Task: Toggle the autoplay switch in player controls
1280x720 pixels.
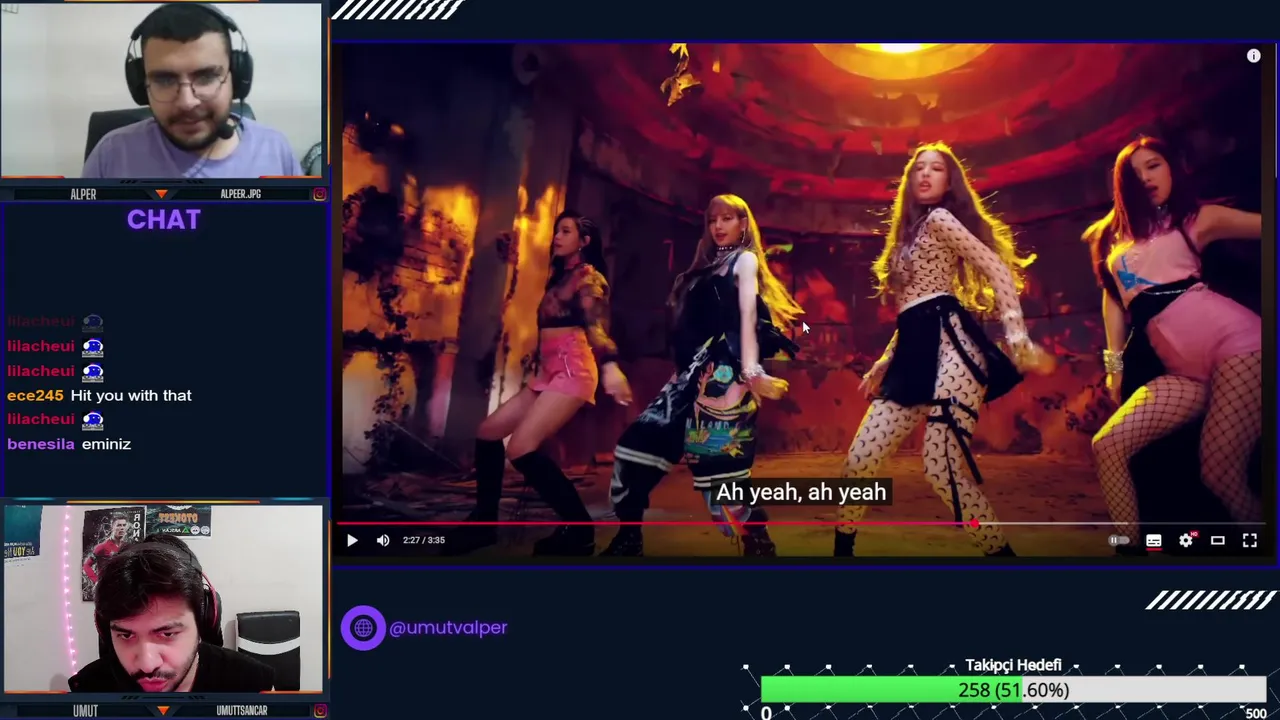Action: point(1119,540)
